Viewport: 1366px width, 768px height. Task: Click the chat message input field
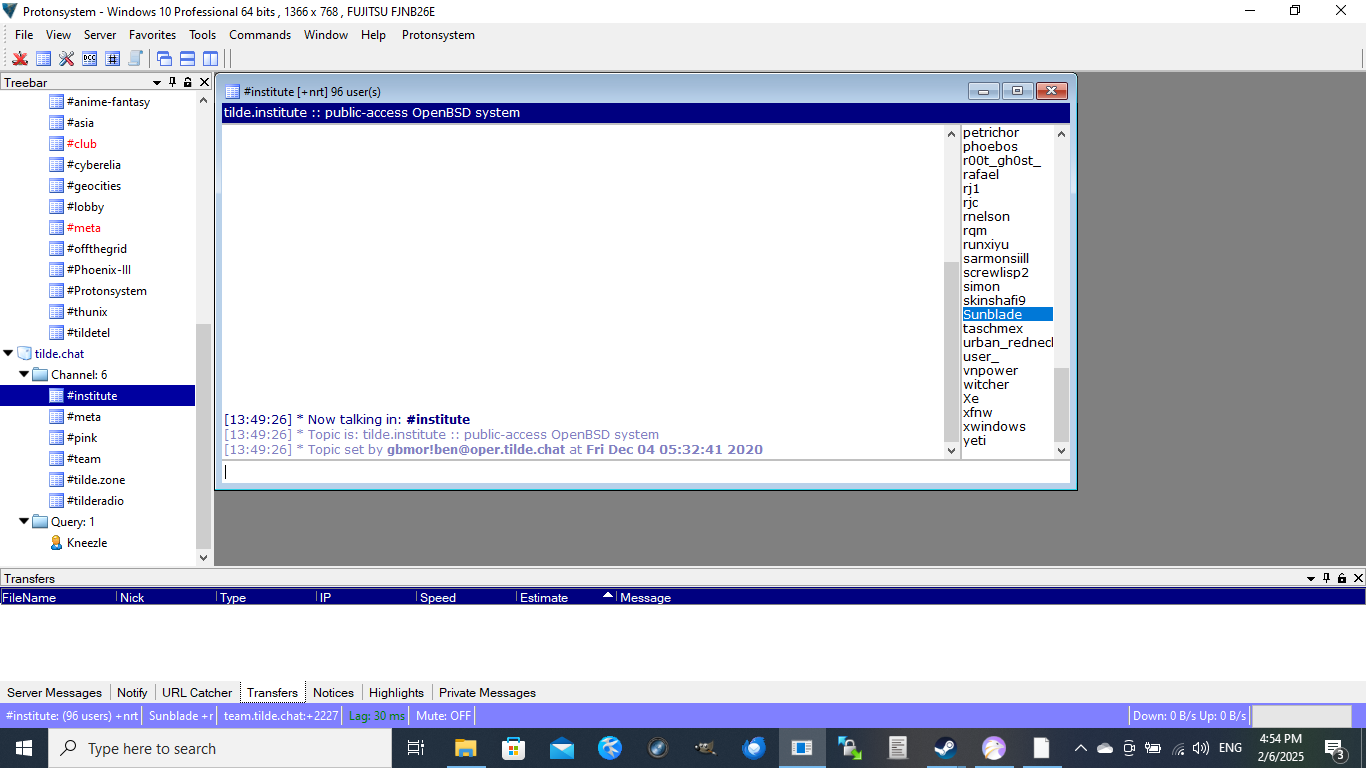pos(645,472)
